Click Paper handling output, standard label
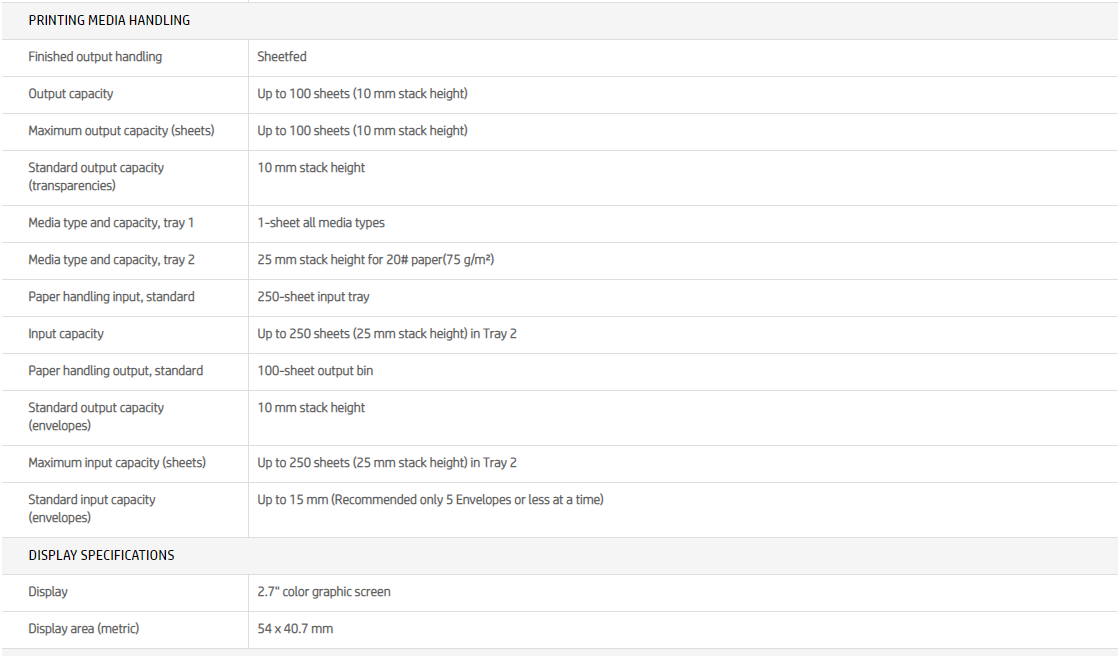1120x656 pixels. point(115,371)
